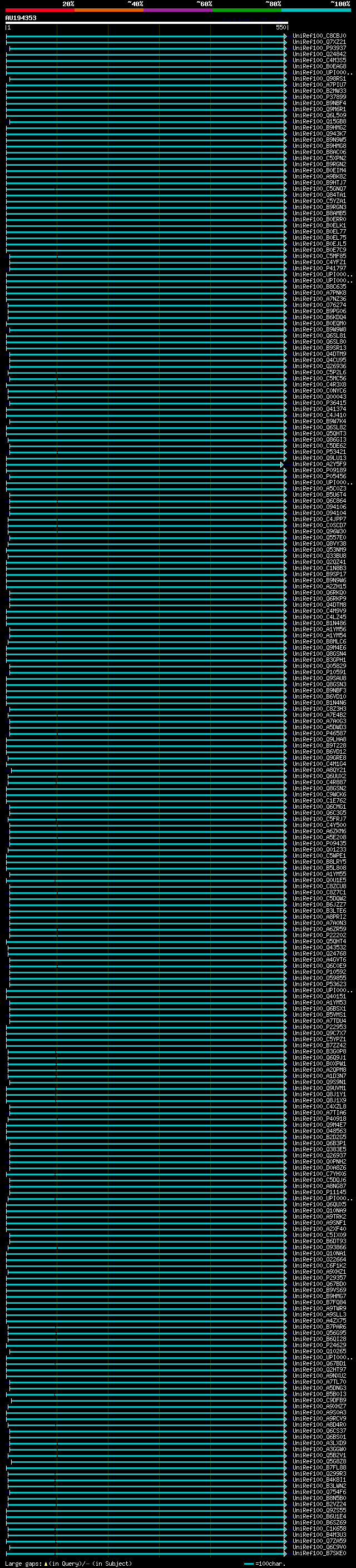
Task: Select hit label UniRef100_B9NBF3
Action: (x=319, y=690)
